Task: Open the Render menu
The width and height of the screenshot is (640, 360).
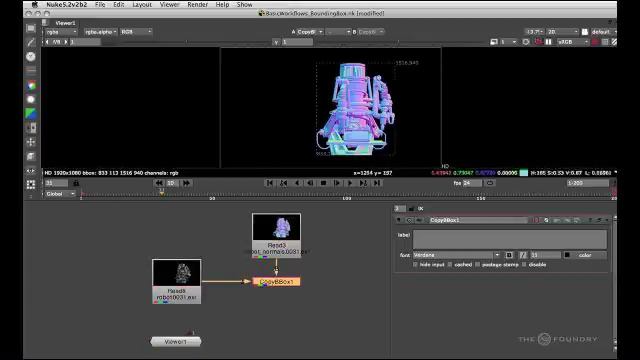Action: [198, 4]
